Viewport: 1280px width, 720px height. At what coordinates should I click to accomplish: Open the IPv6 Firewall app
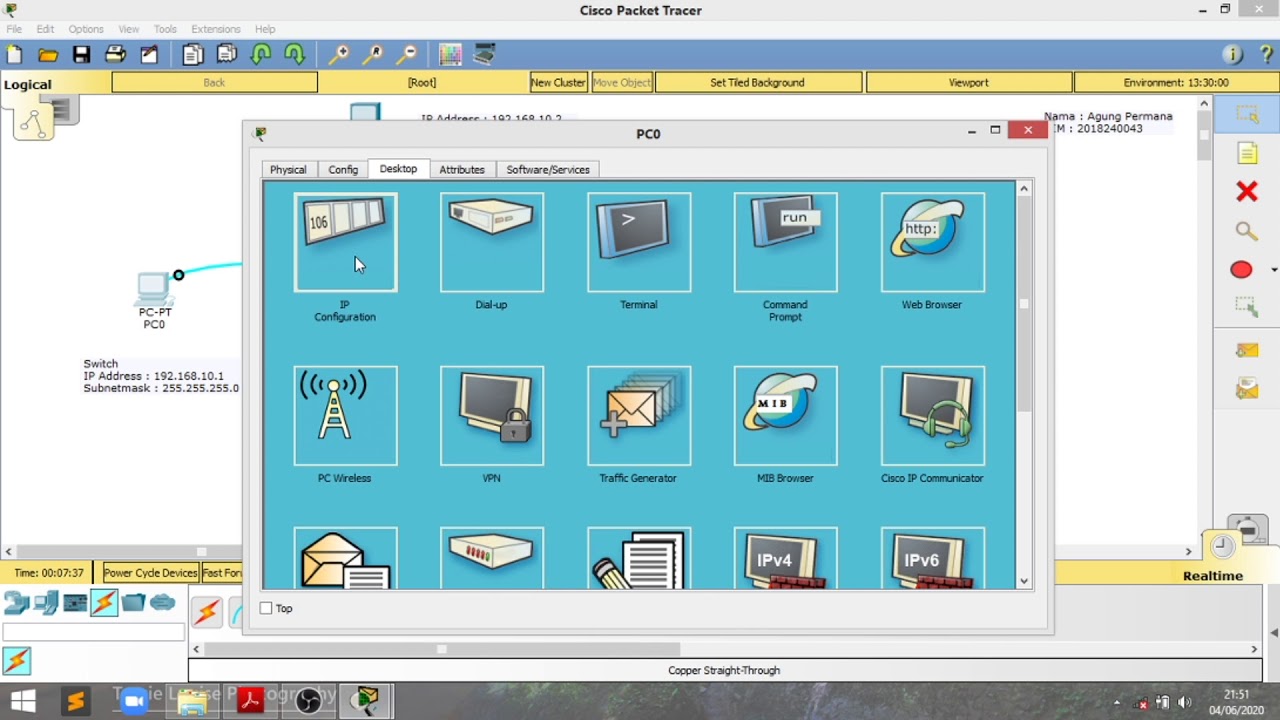933,558
